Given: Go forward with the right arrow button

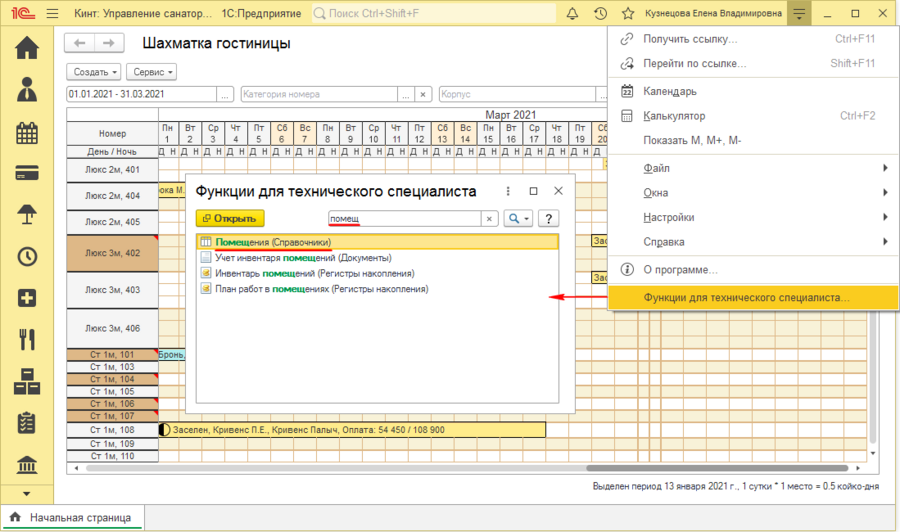Looking at the screenshot, I should tap(108, 43).
